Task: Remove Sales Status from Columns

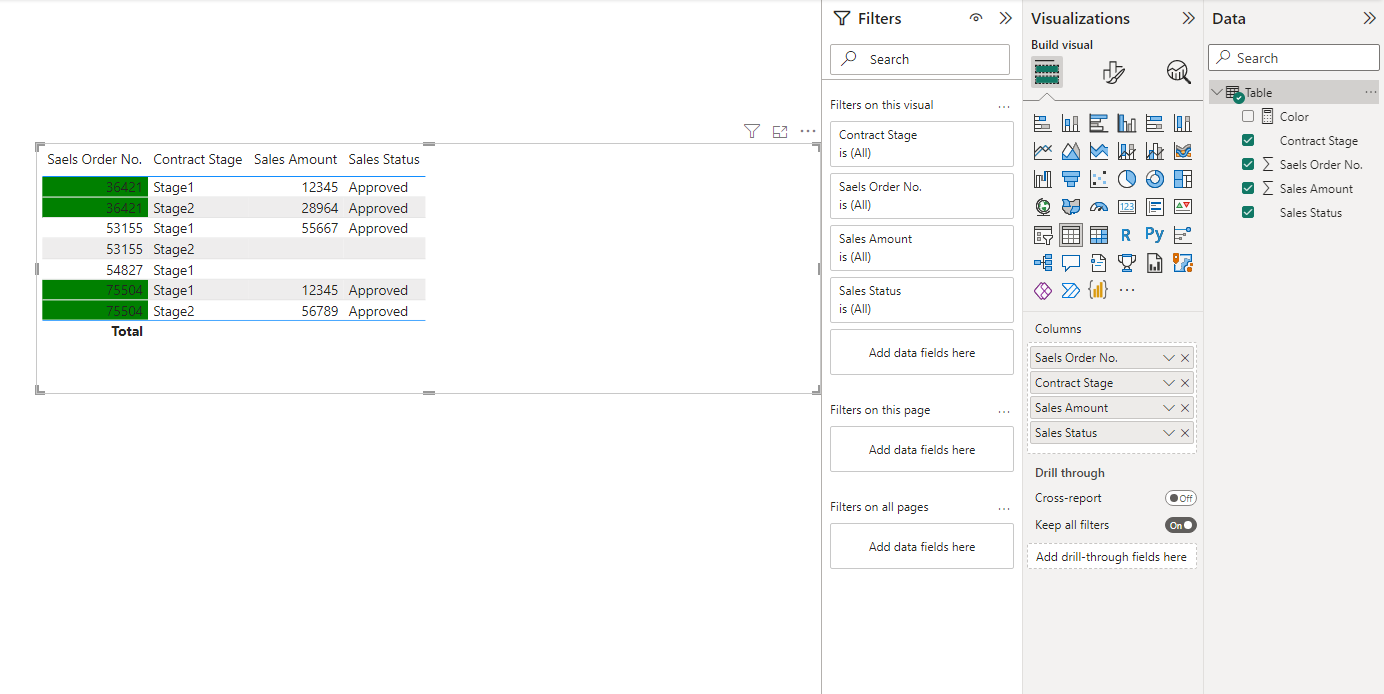Action: [1185, 433]
